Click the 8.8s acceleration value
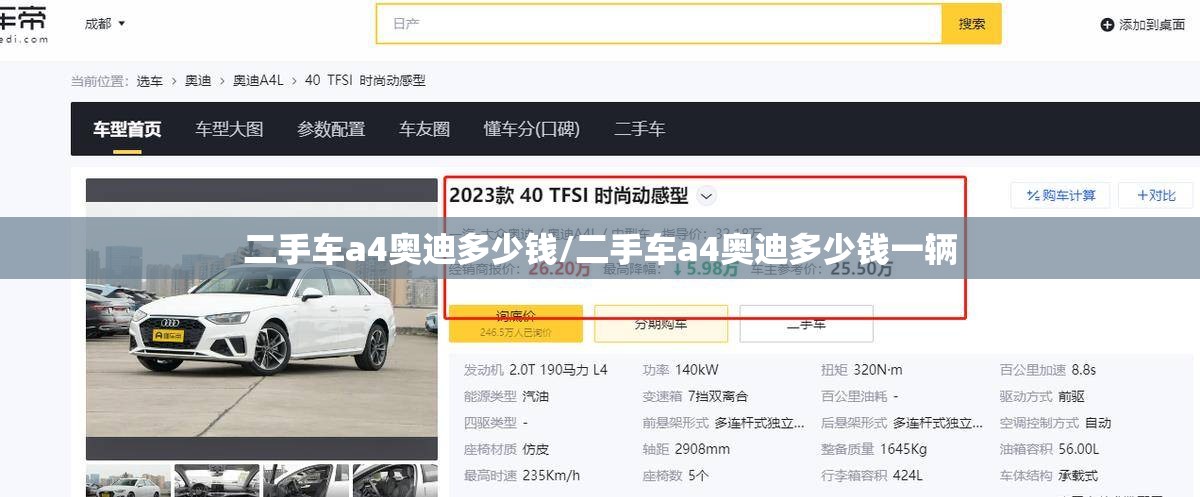This screenshot has width=1200, height=497. click(x=1083, y=370)
